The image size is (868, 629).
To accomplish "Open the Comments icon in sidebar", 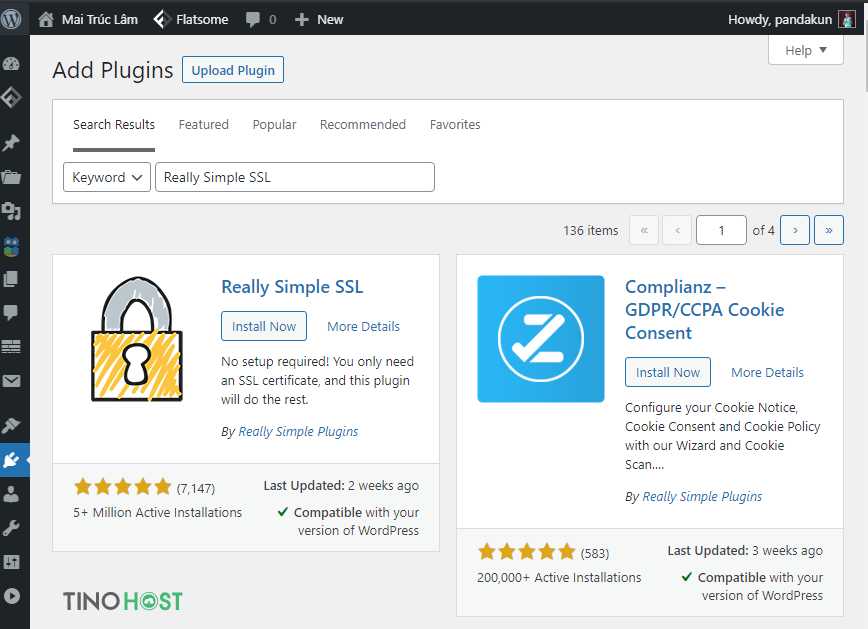I will pos(11,313).
